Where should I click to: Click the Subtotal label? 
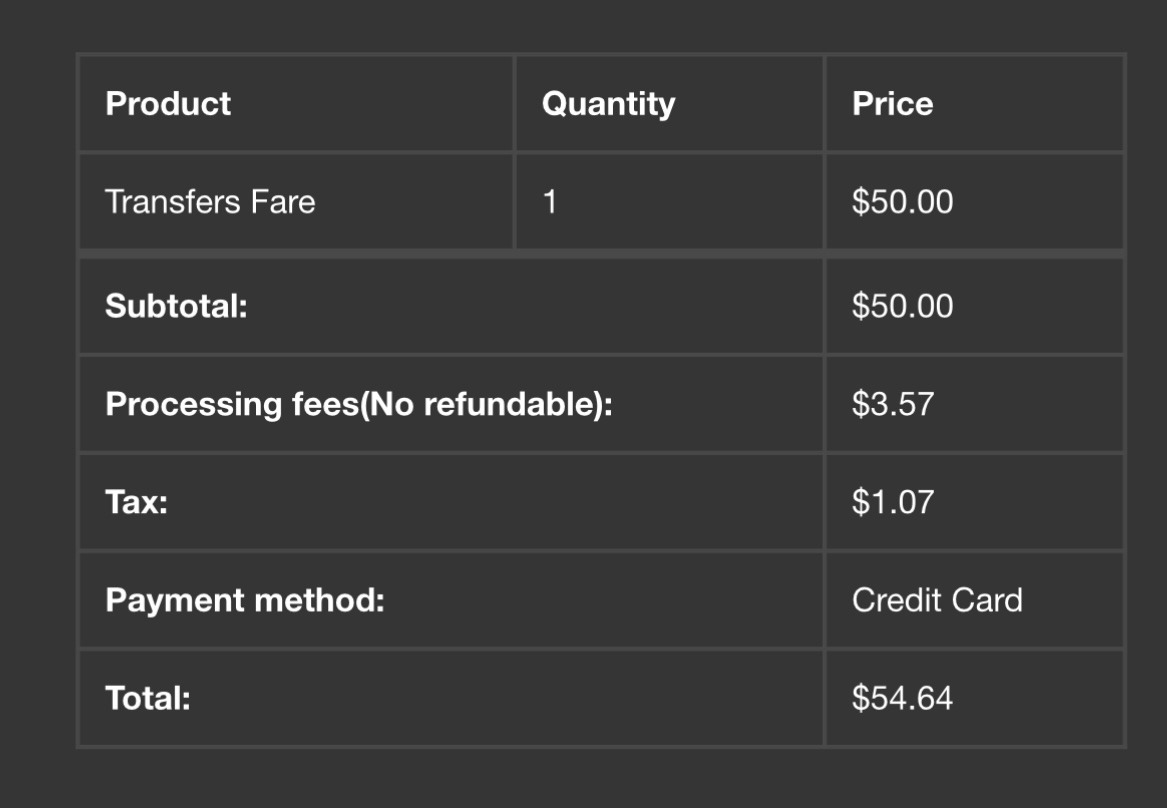click(176, 306)
